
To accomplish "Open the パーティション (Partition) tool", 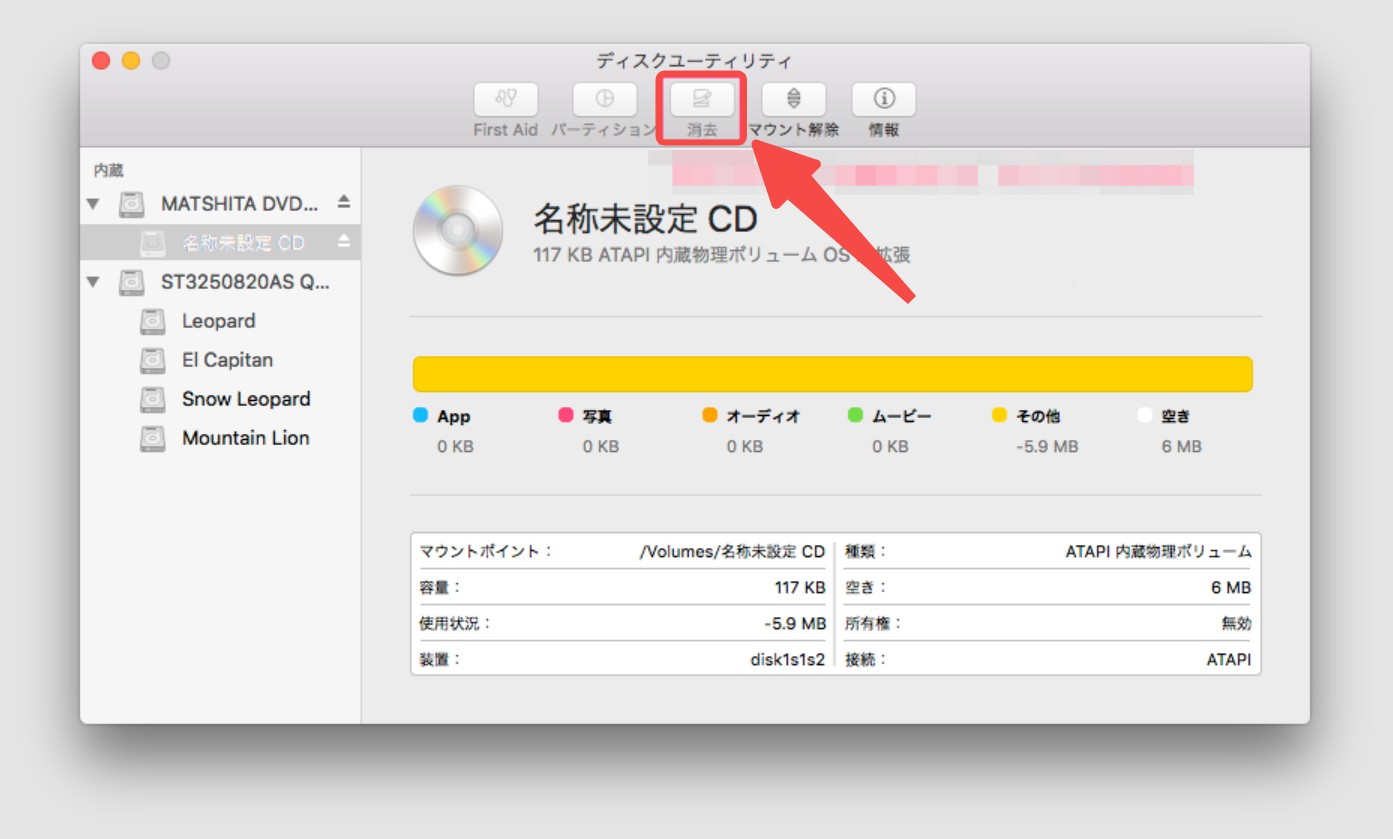I will click(604, 99).
